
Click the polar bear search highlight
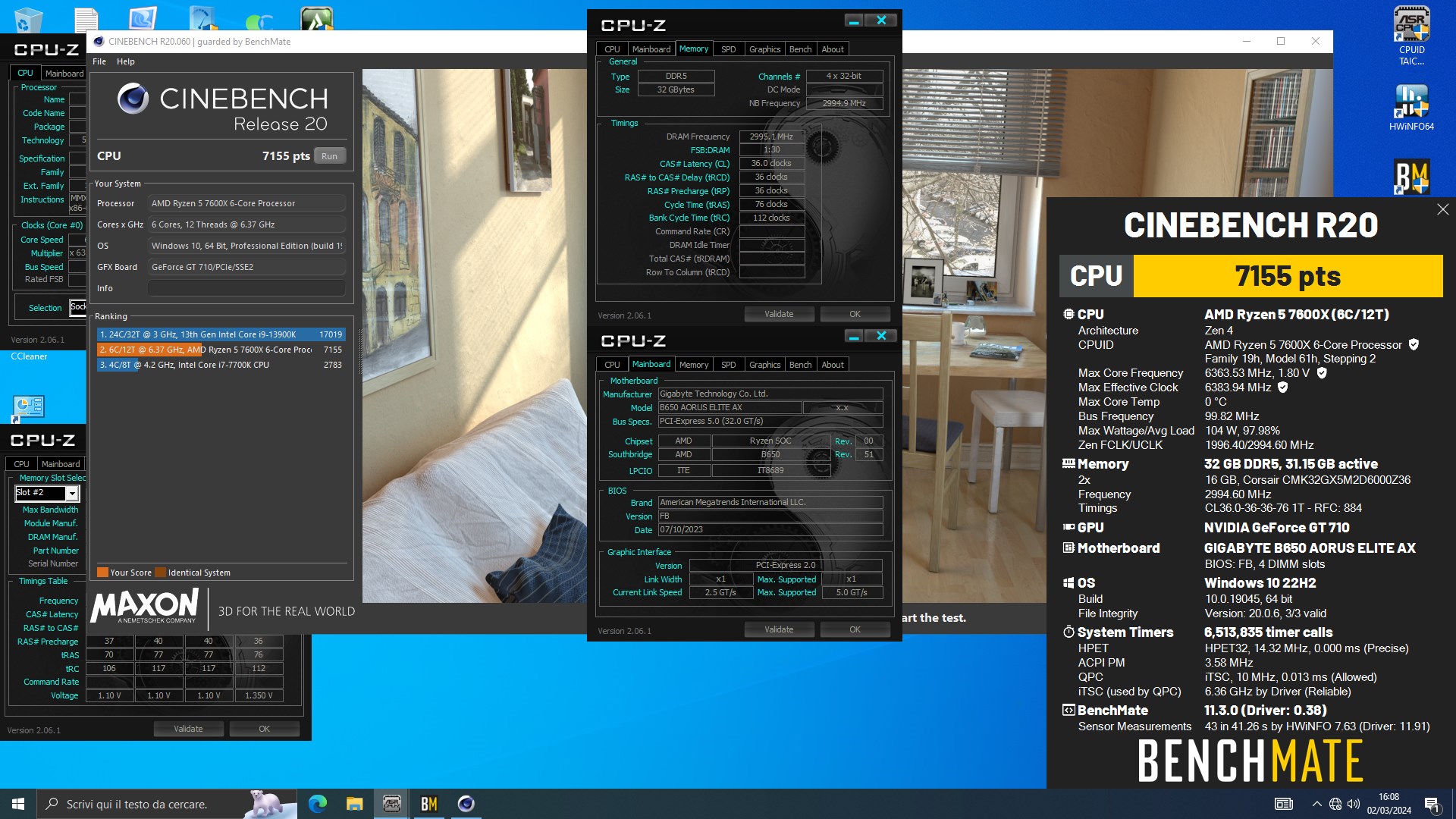pos(271,804)
